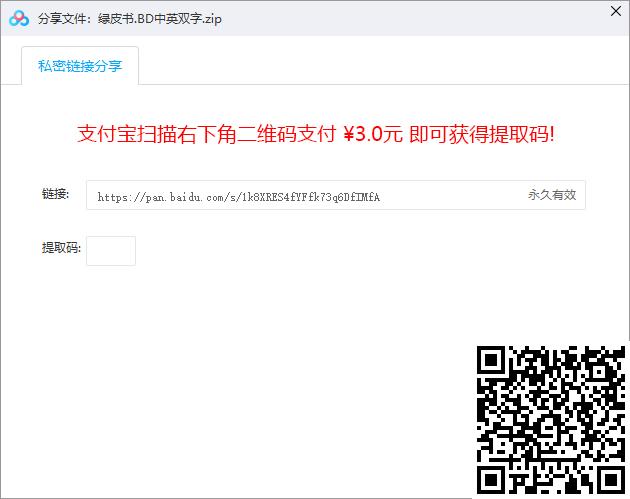The height and width of the screenshot is (499, 630).
Task: Select the pan.baidu.com link text
Action: pos(239,197)
